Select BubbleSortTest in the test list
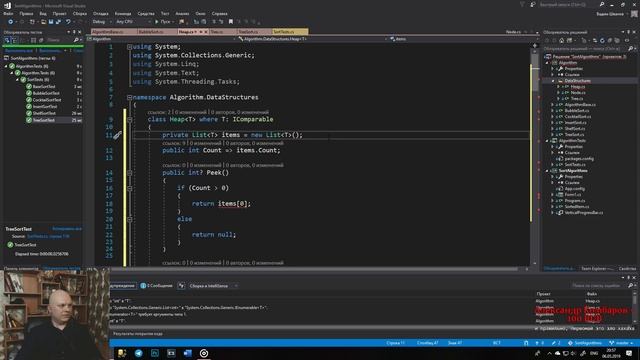640x360 pixels. click(x=46, y=93)
